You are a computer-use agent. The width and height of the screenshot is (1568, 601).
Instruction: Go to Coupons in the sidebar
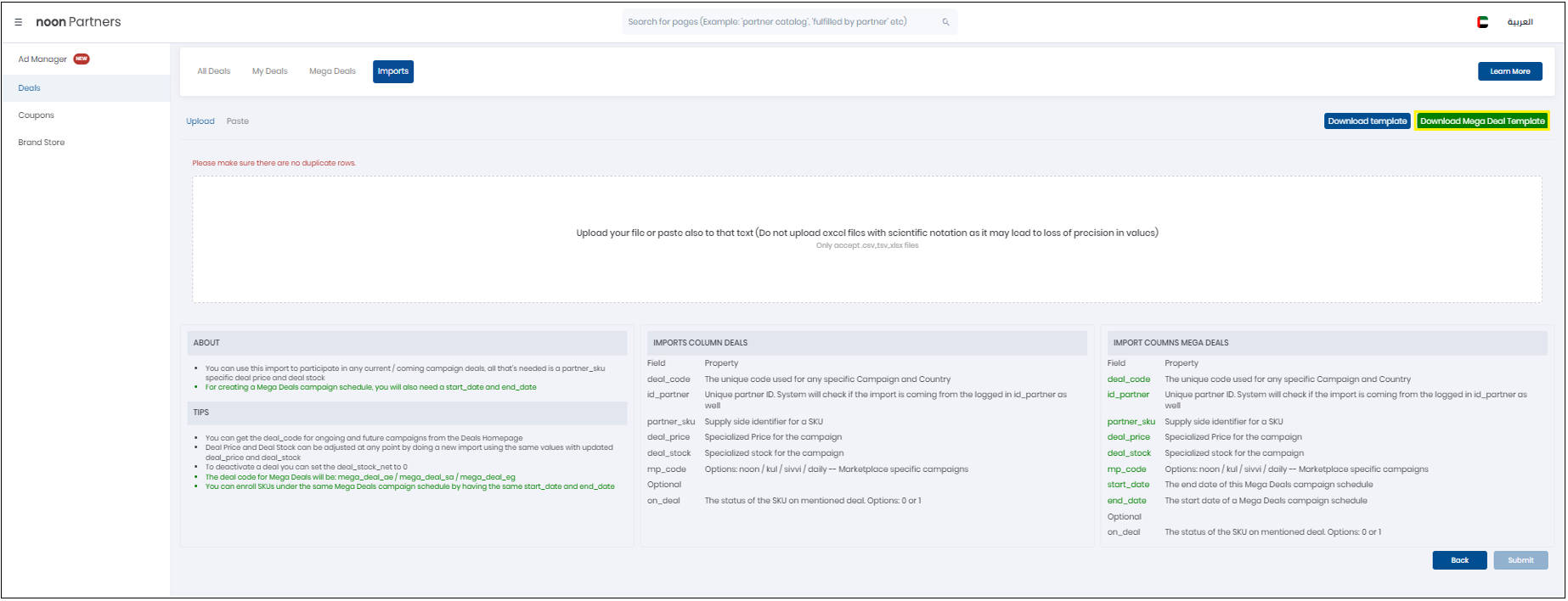[37, 115]
